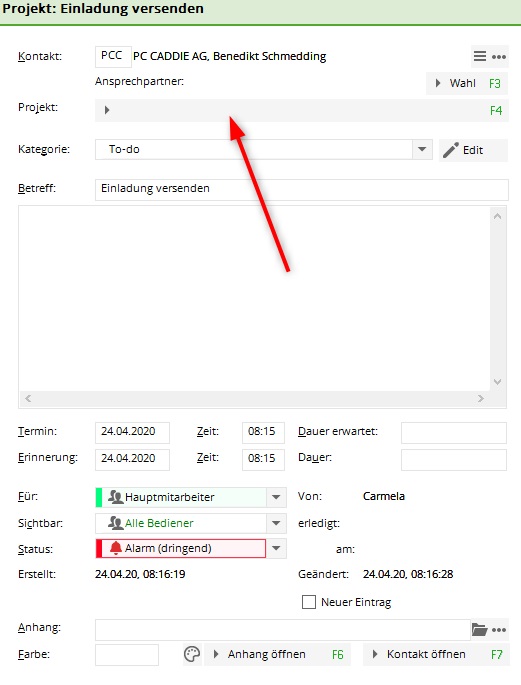The width and height of the screenshot is (521, 685).
Task: Open the folder icon in Anhang row
Action: pyautogui.click(x=480, y=630)
